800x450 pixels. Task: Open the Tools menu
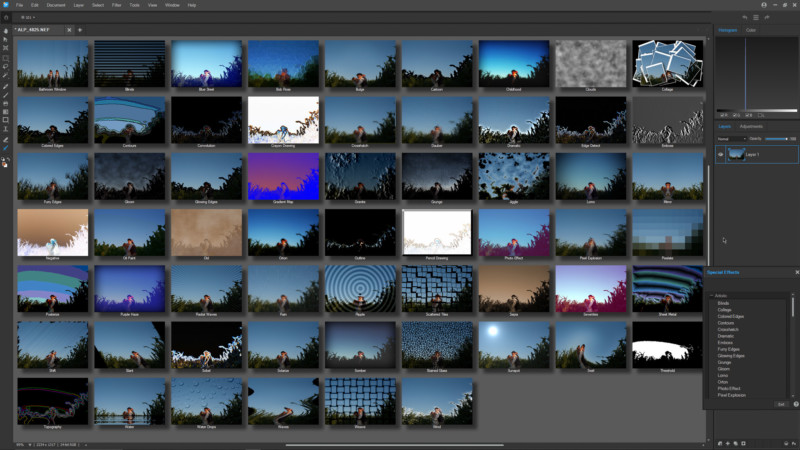[134, 5]
